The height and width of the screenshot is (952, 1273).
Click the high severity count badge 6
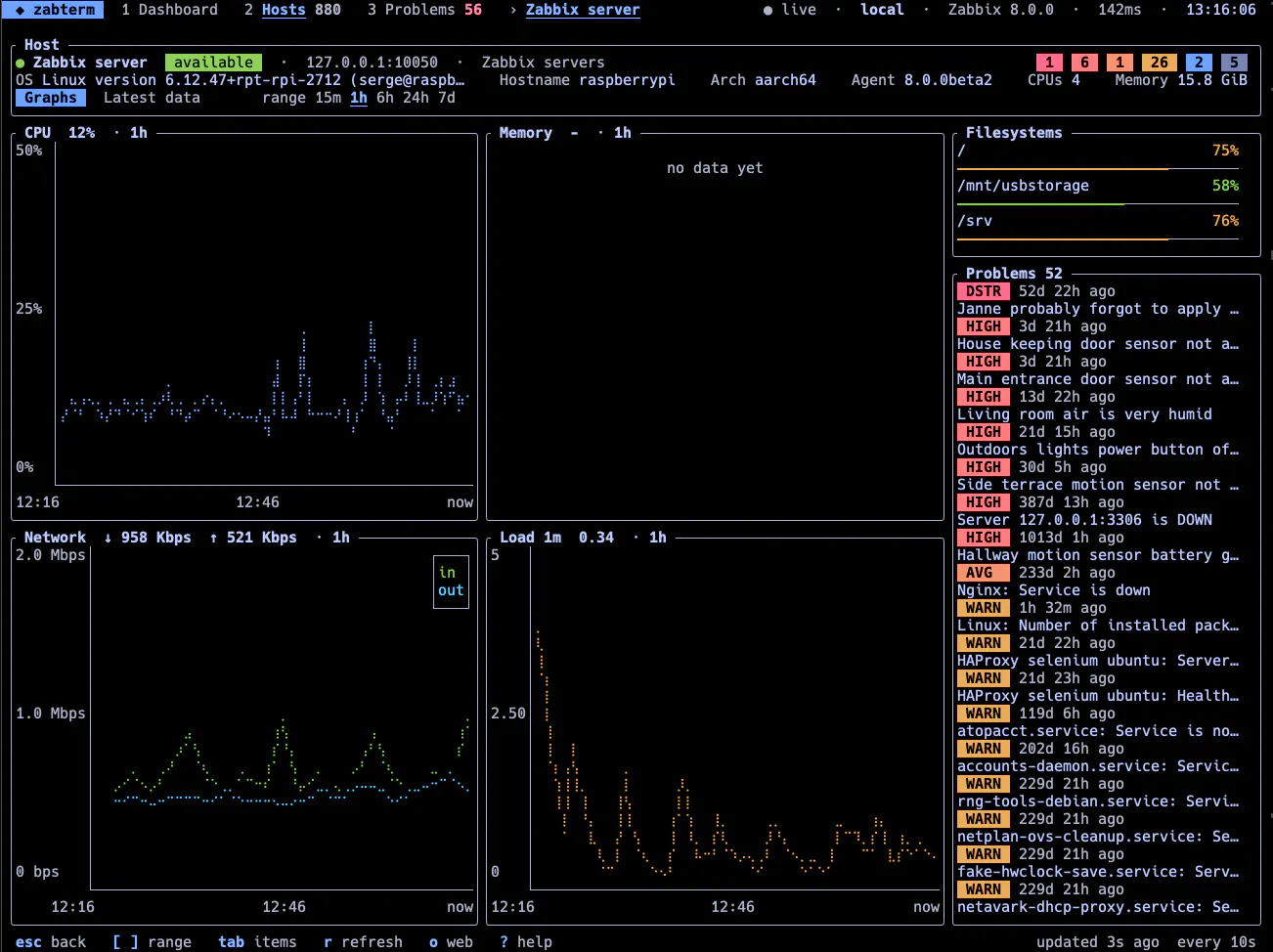click(1084, 63)
